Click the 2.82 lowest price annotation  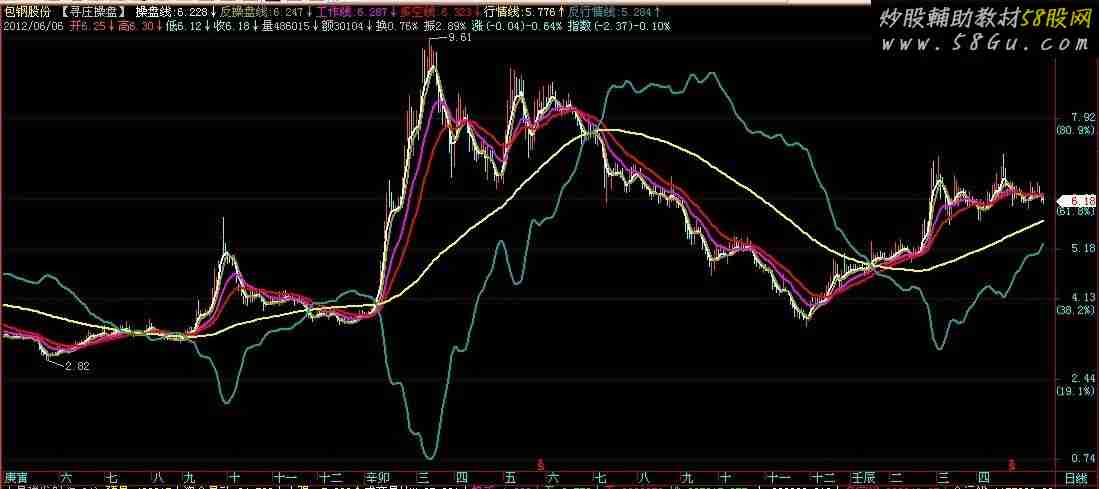[x=77, y=366]
